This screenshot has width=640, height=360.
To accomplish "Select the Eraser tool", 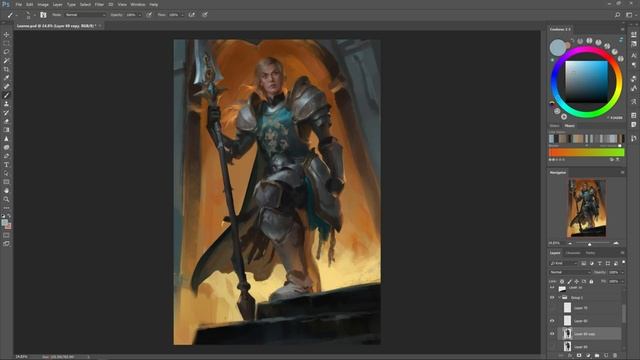I will point(6,121).
